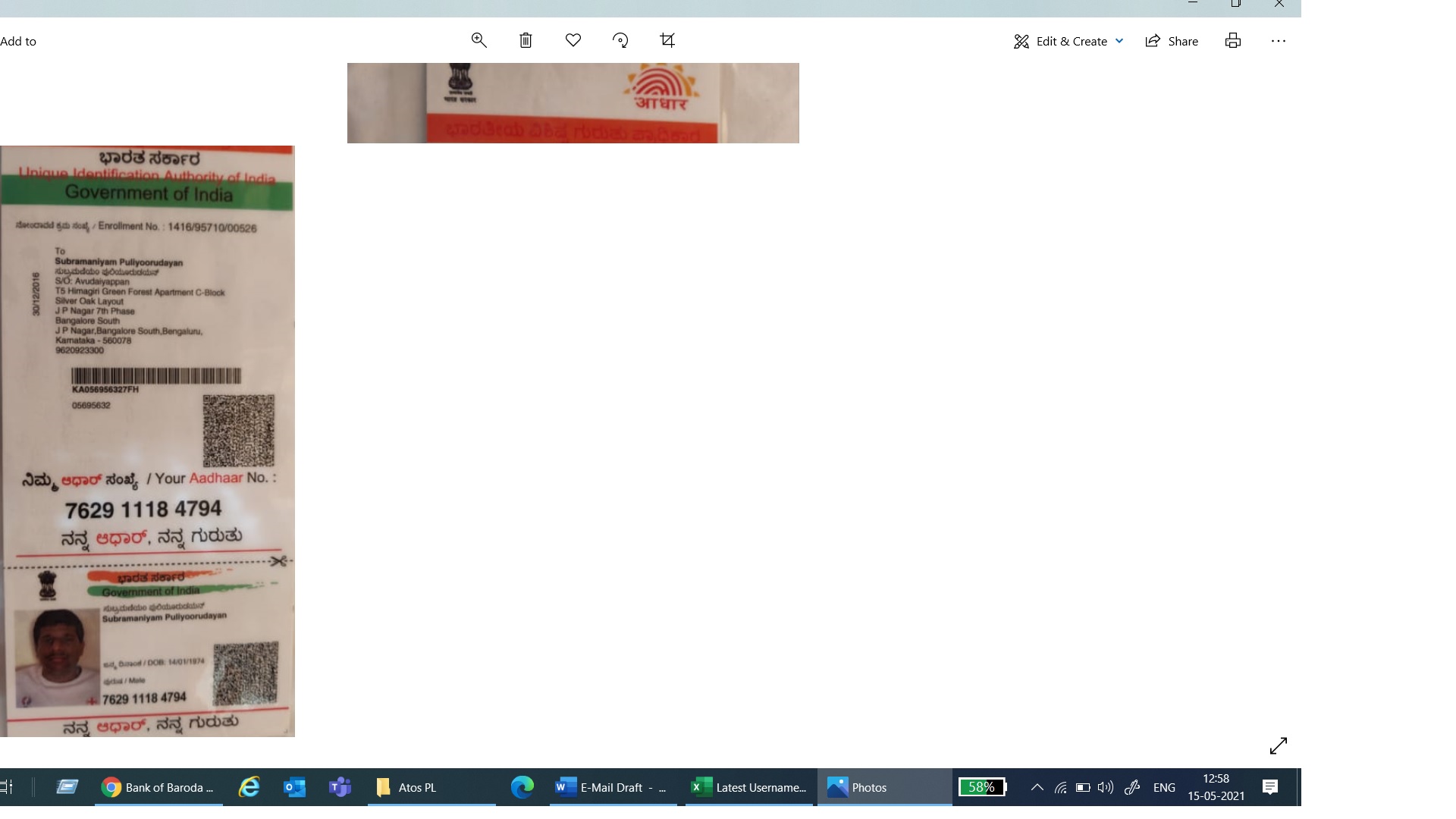Show hidden system tray icons
Screen dimensions: 1456x819
click(1037, 787)
